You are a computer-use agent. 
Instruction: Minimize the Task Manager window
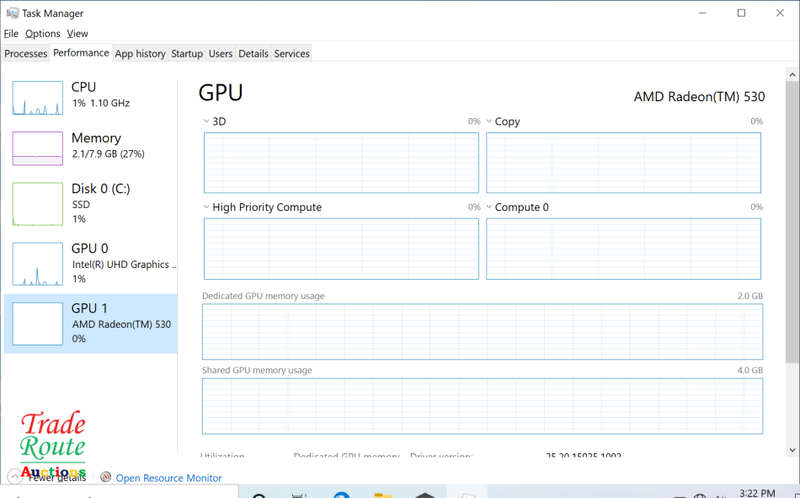pos(703,13)
